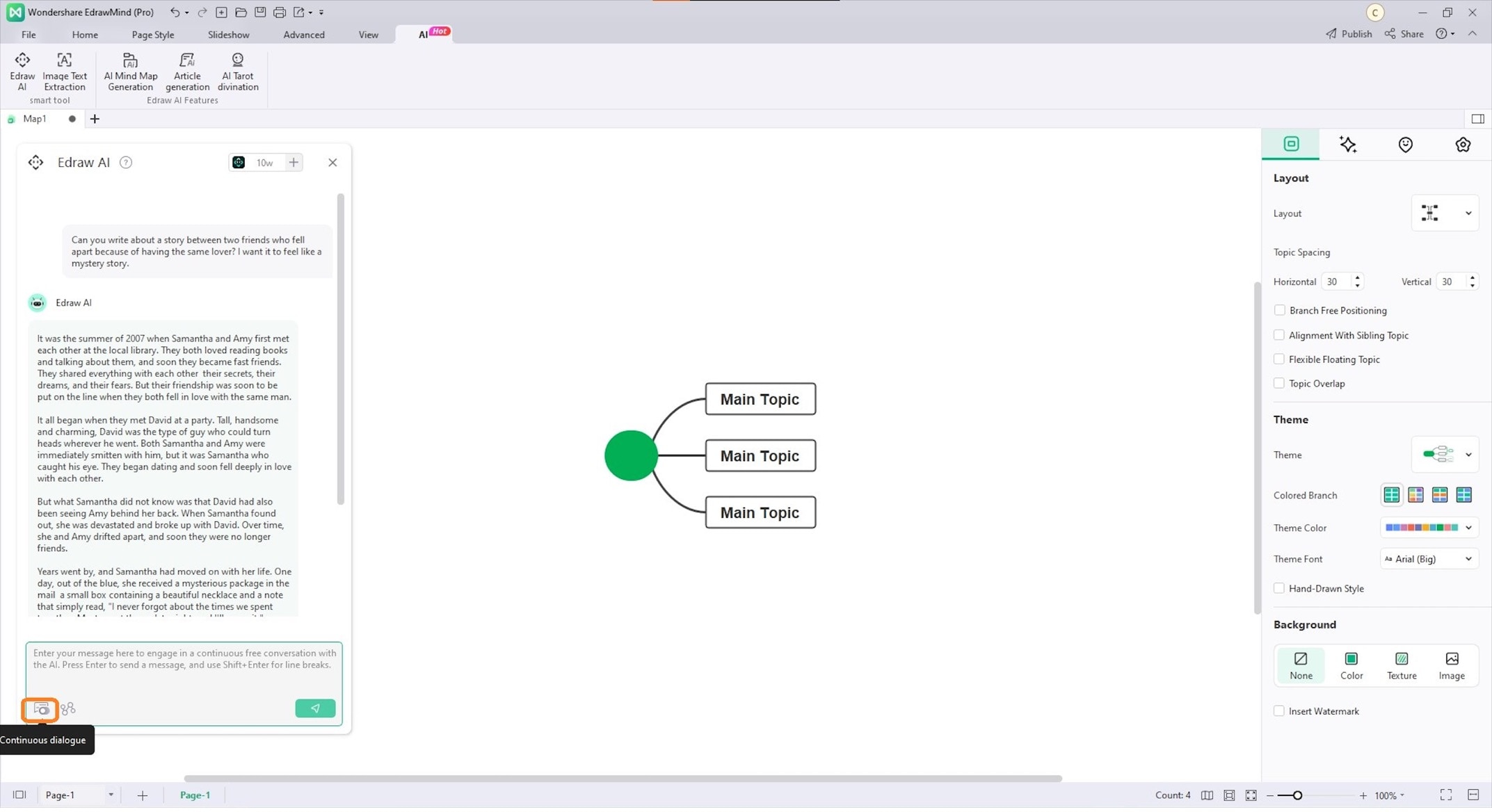Image resolution: width=1492 pixels, height=812 pixels.
Task: Click the Insert Watermark button
Action: (1279, 710)
